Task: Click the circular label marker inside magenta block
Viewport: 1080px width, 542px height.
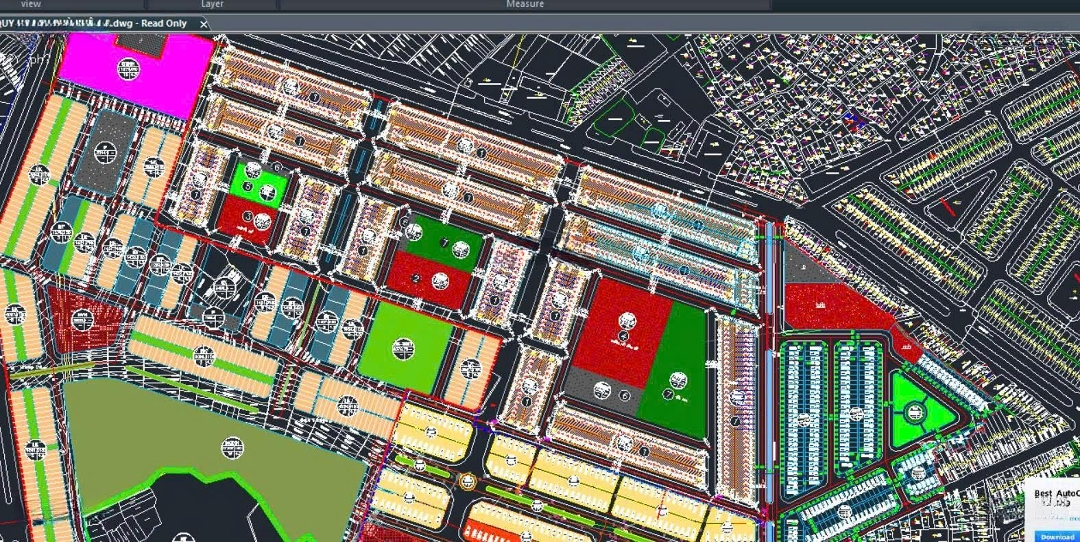Action: (128, 68)
